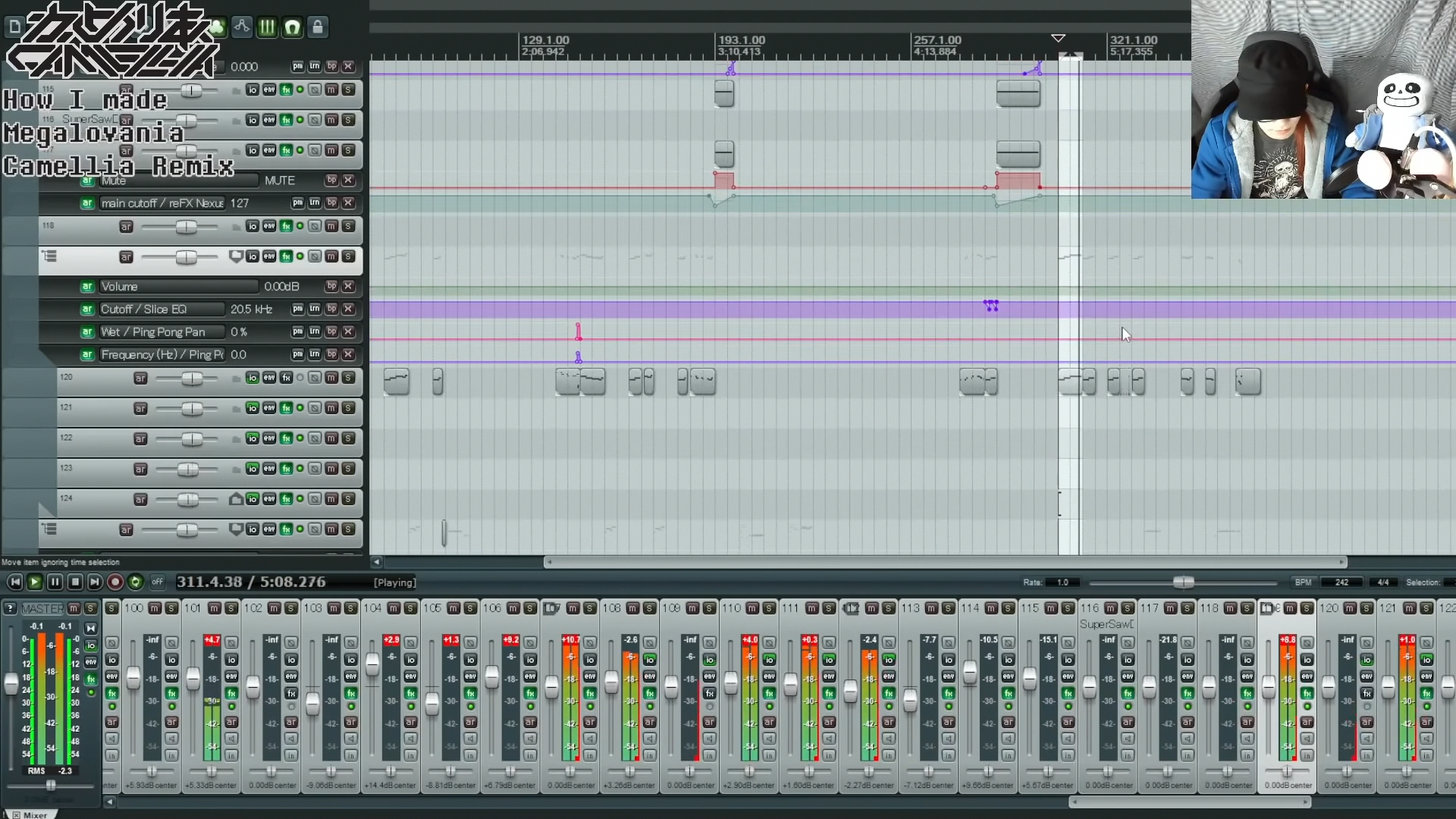Open routing io on mixer channel 108

[x=650, y=660]
